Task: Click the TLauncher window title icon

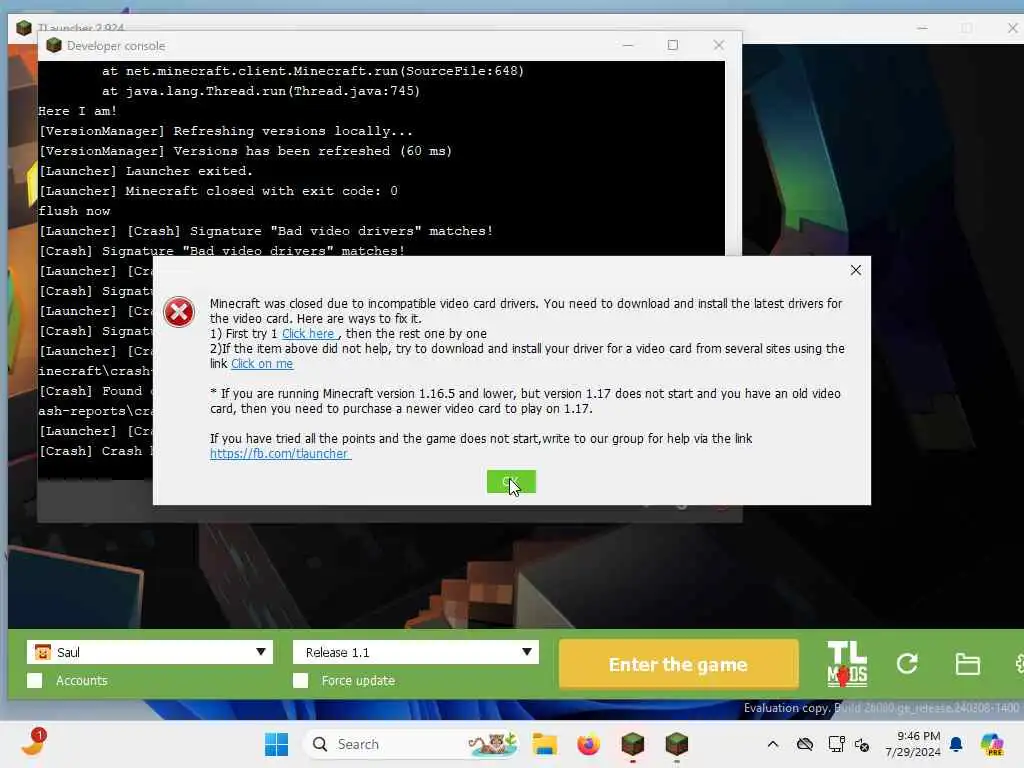Action: click(24, 28)
